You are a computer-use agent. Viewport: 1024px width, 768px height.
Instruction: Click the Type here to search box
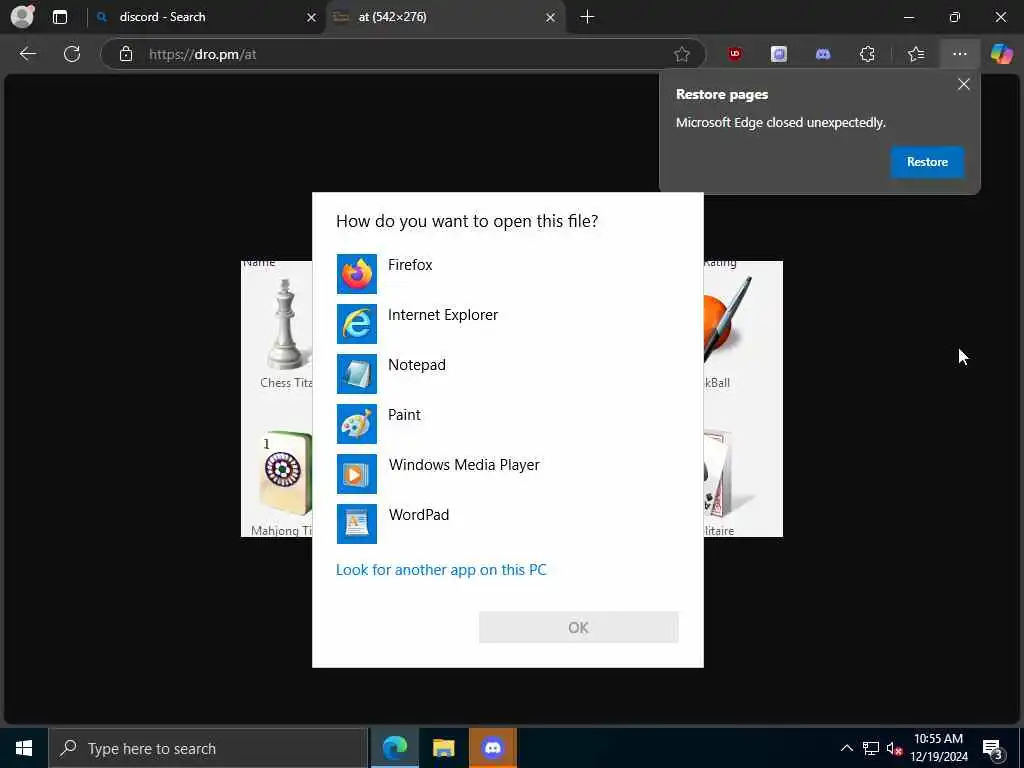208,748
